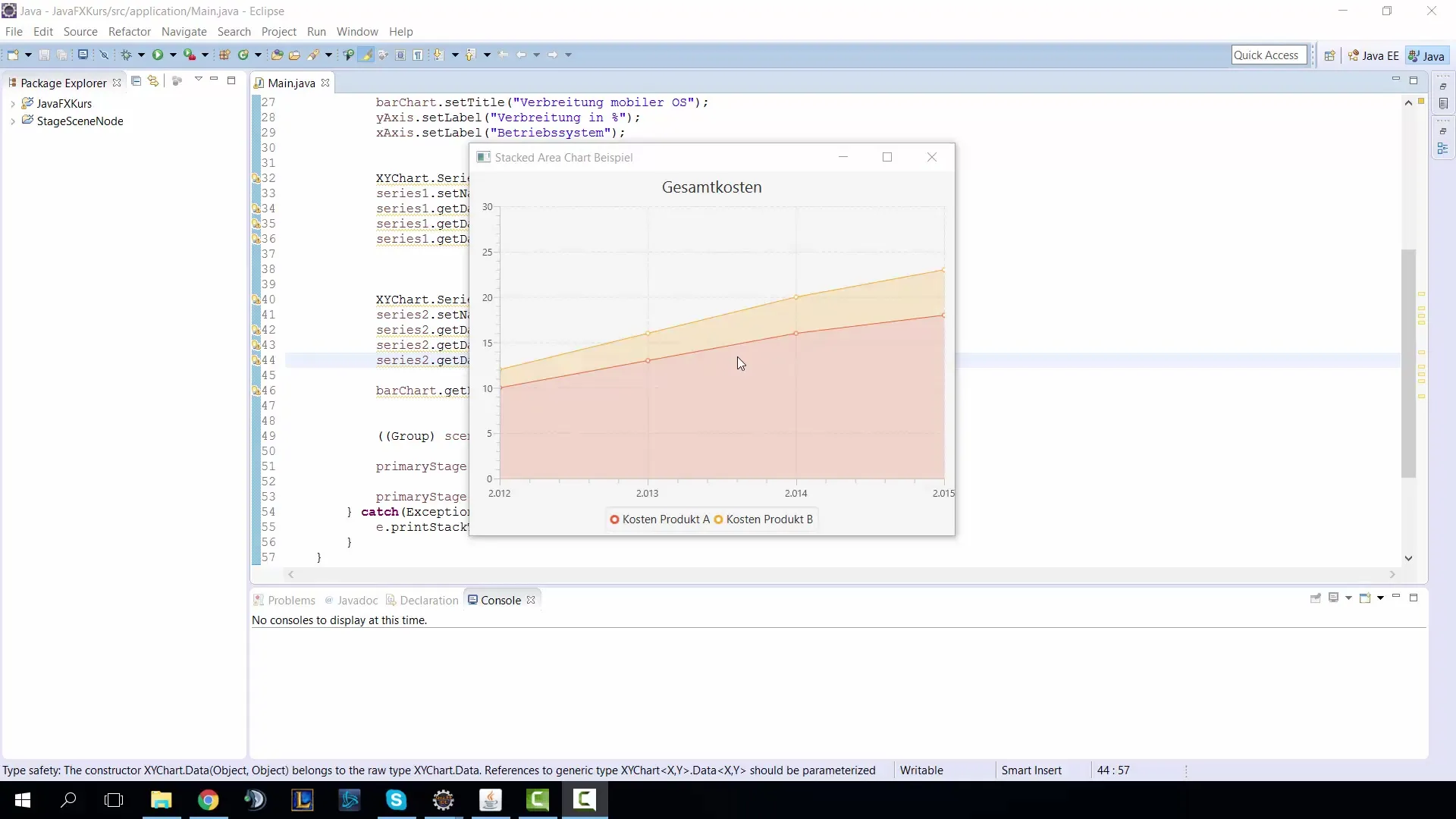
Task: Click Kosten Produkt B legend entry
Action: 768,519
